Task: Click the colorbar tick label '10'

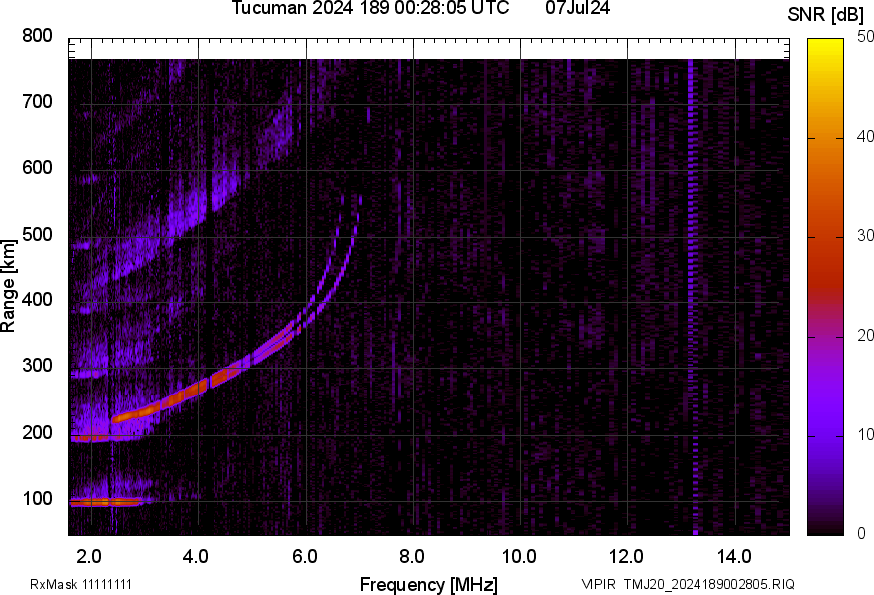Action: [865, 434]
